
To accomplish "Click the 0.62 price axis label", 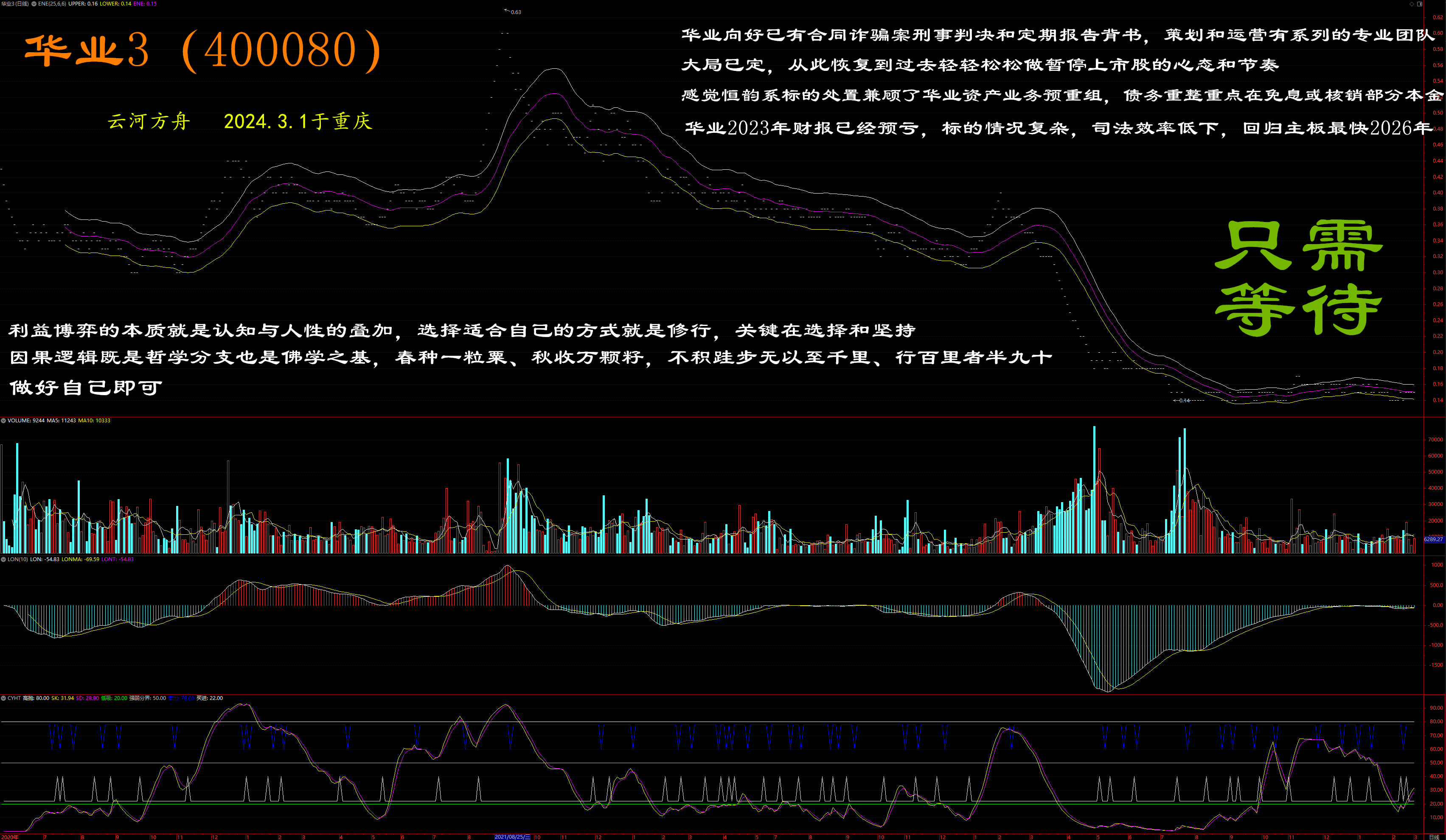I will [x=1438, y=17].
